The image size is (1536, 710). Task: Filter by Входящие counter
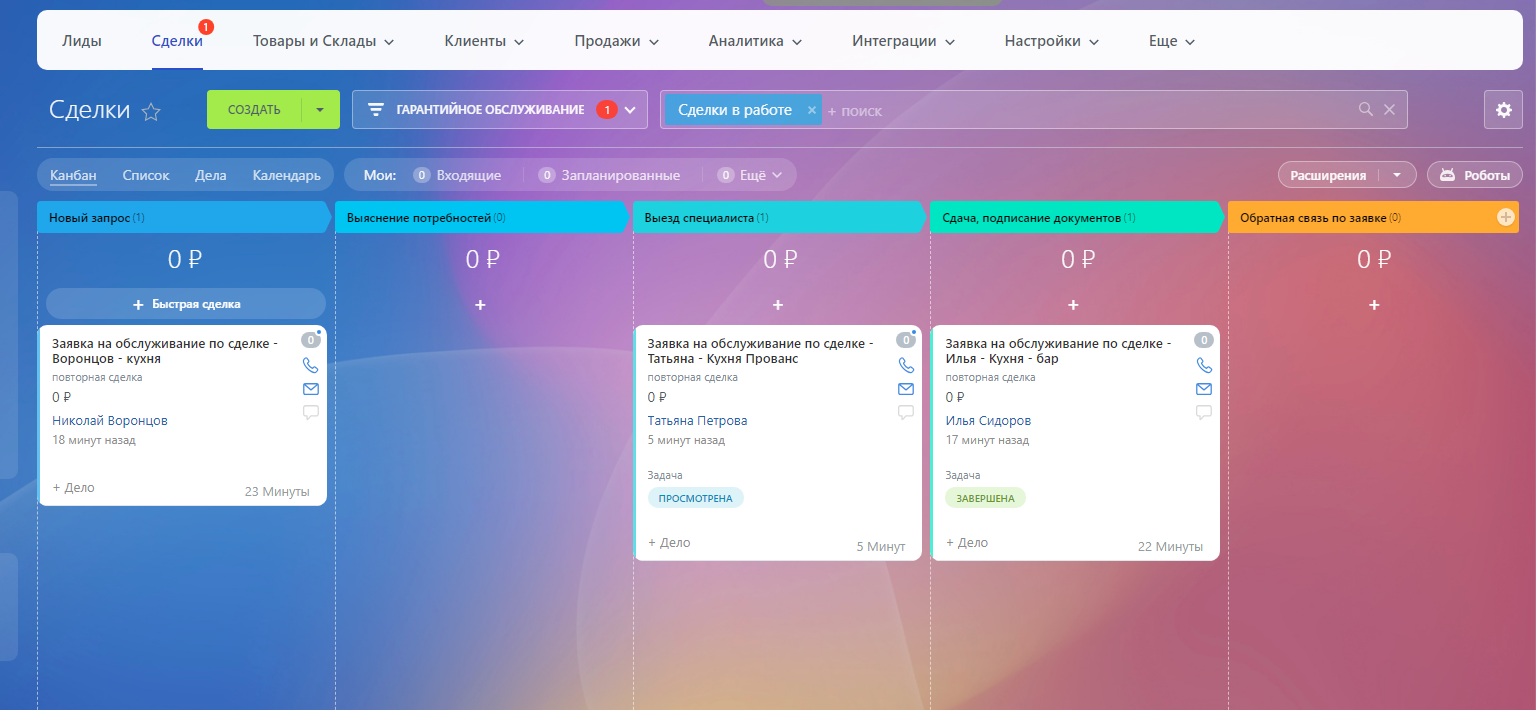(457, 175)
